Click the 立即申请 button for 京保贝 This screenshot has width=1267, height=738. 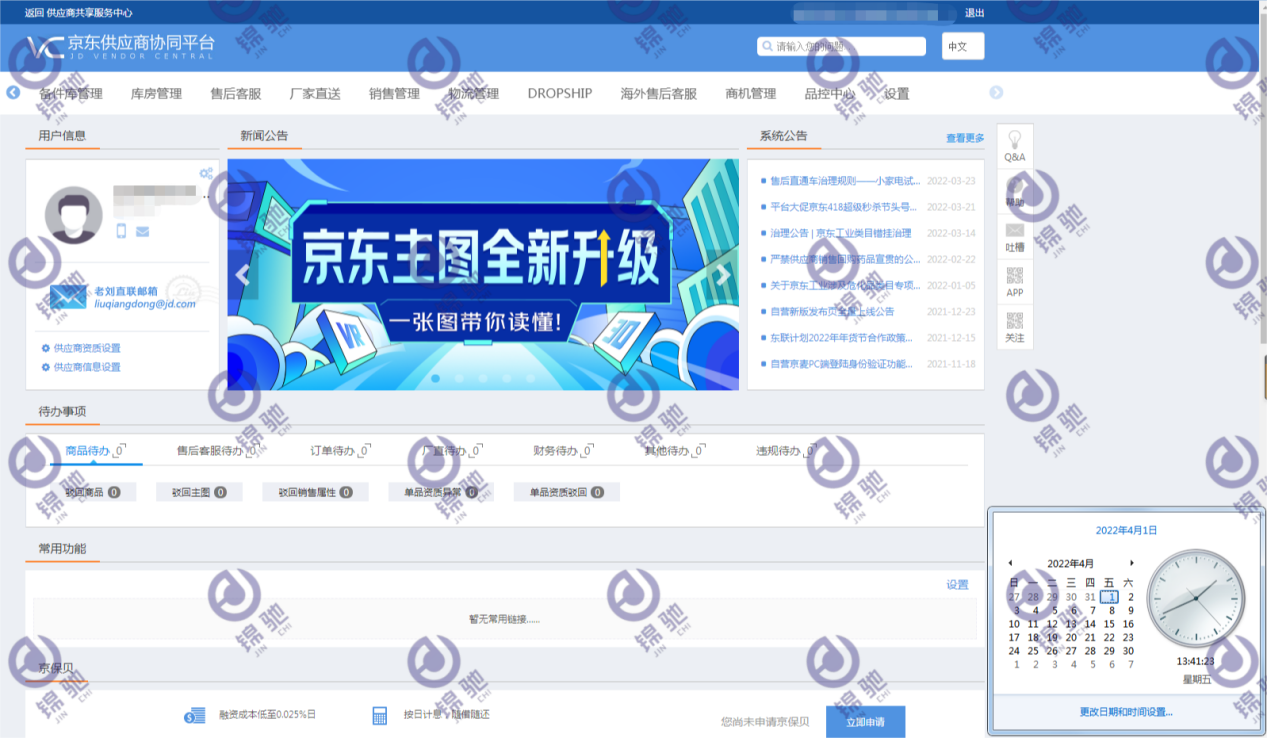(864, 720)
